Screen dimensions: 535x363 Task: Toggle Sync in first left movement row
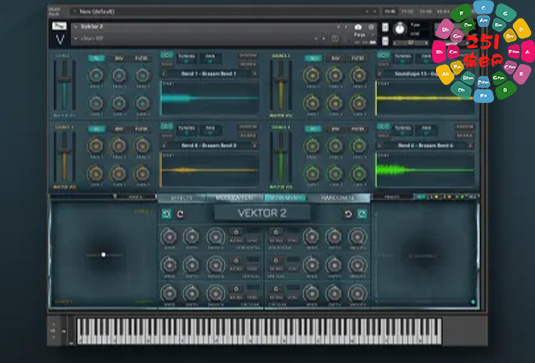pyautogui.click(x=252, y=241)
